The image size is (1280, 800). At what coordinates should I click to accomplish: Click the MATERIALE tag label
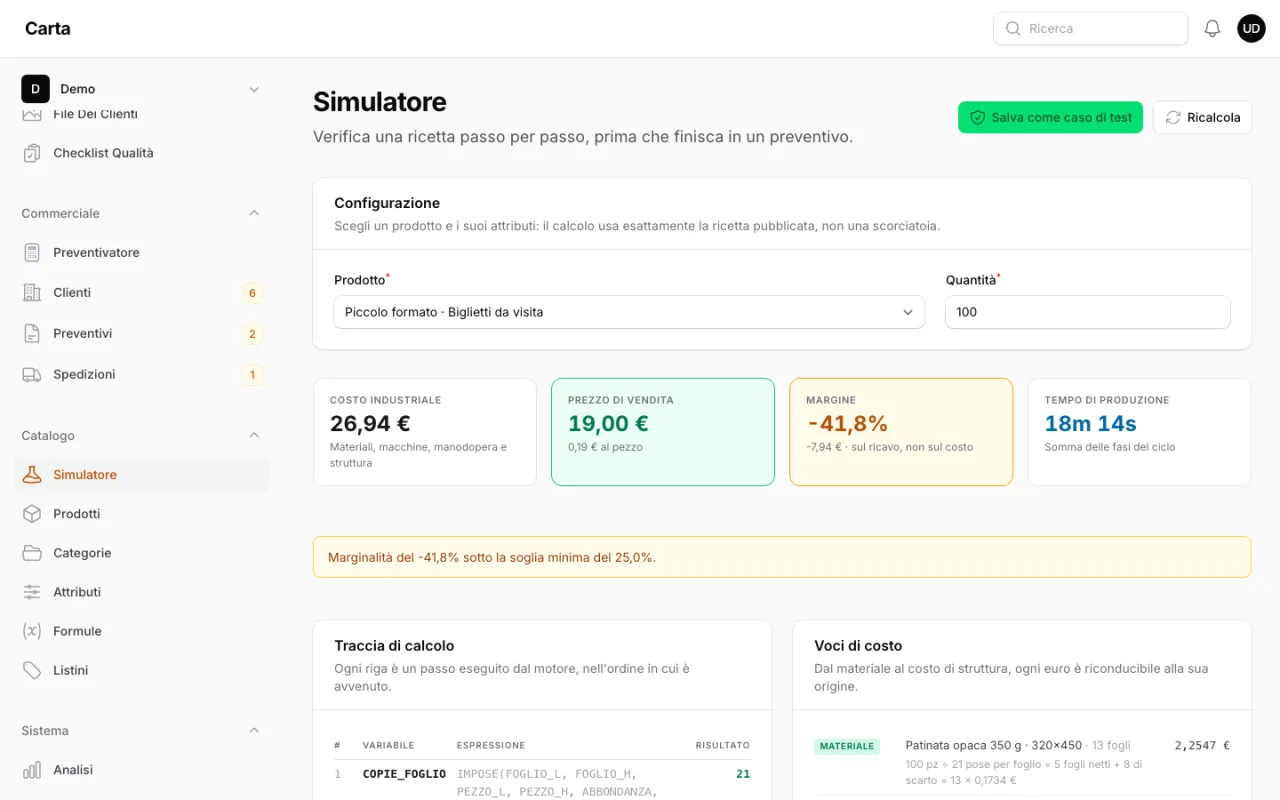(847, 746)
